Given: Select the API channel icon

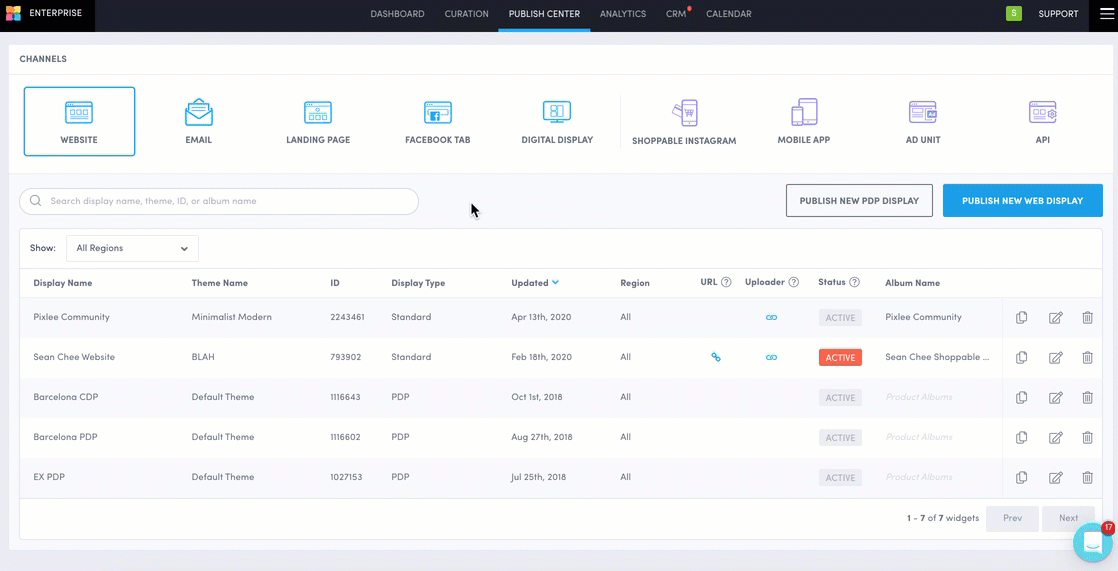Looking at the screenshot, I should (x=1042, y=121).
